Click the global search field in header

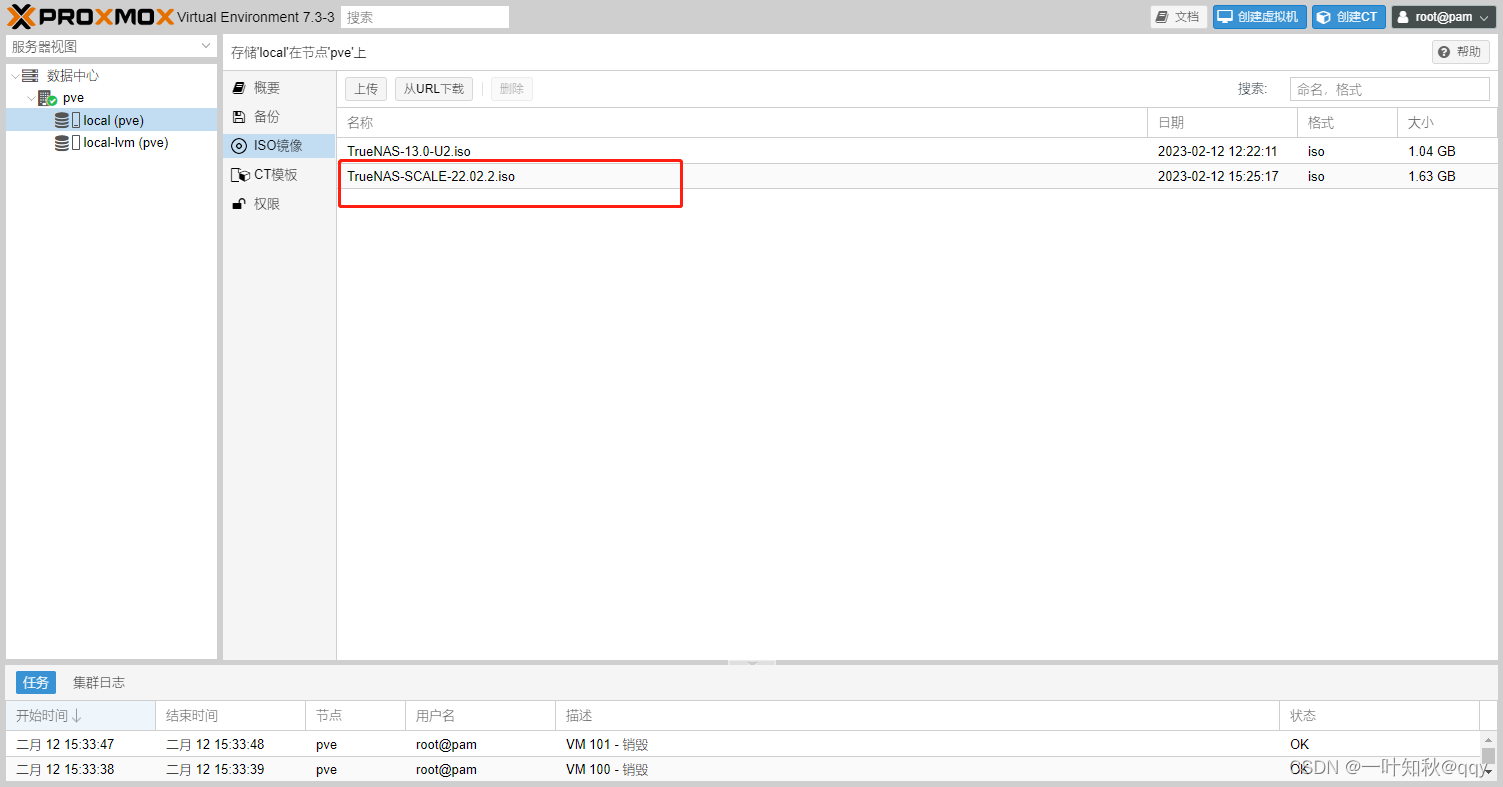pos(425,17)
